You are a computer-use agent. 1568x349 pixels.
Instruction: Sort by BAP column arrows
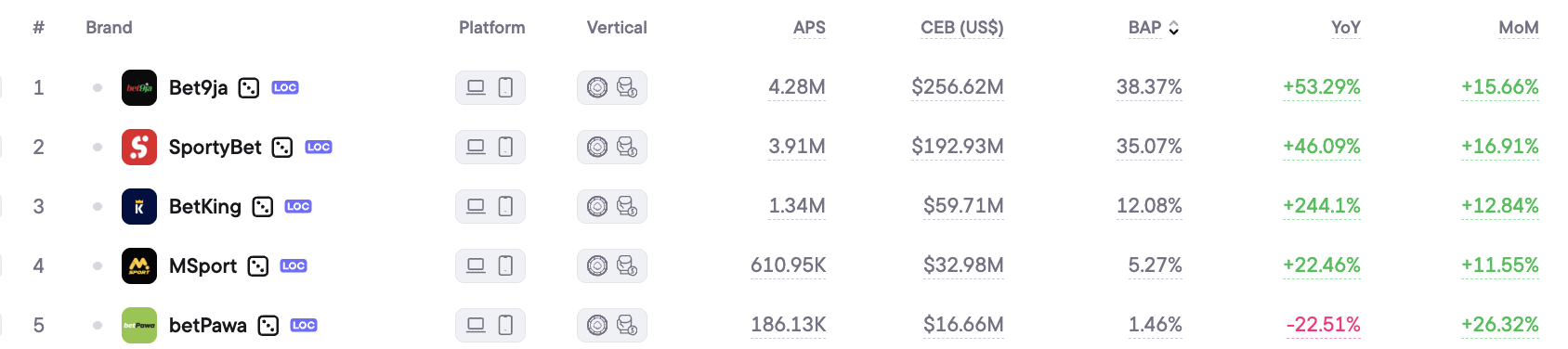(1174, 29)
